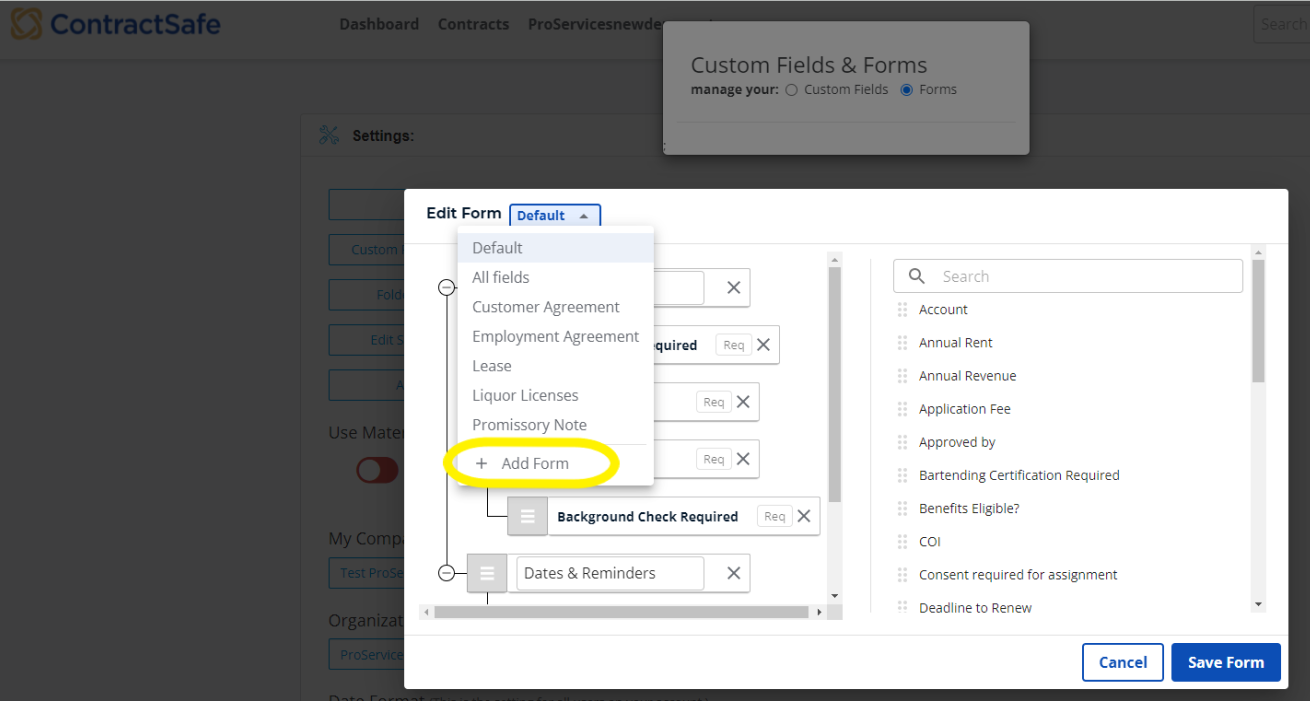Click the Approved by field label
Screen dimensions: 1310x701
[957, 442]
